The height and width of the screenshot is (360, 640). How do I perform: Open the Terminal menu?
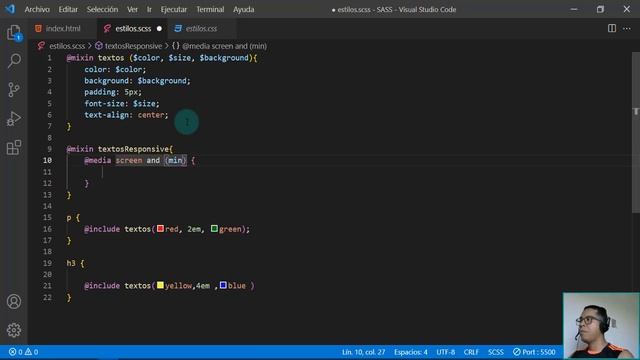(x=210, y=9)
